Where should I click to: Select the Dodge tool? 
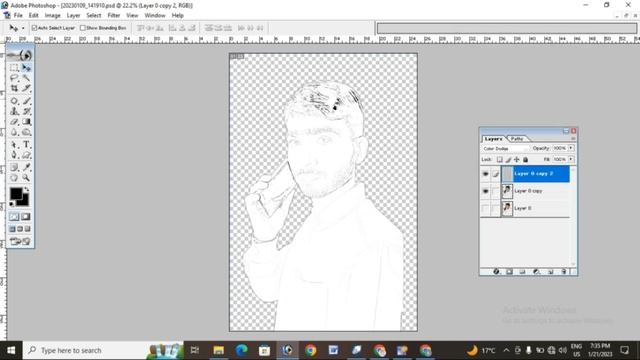pos(26,132)
